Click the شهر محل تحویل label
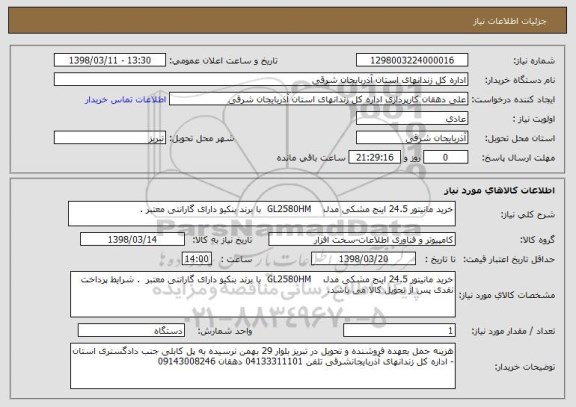The image size is (576, 407). pyautogui.click(x=202, y=138)
